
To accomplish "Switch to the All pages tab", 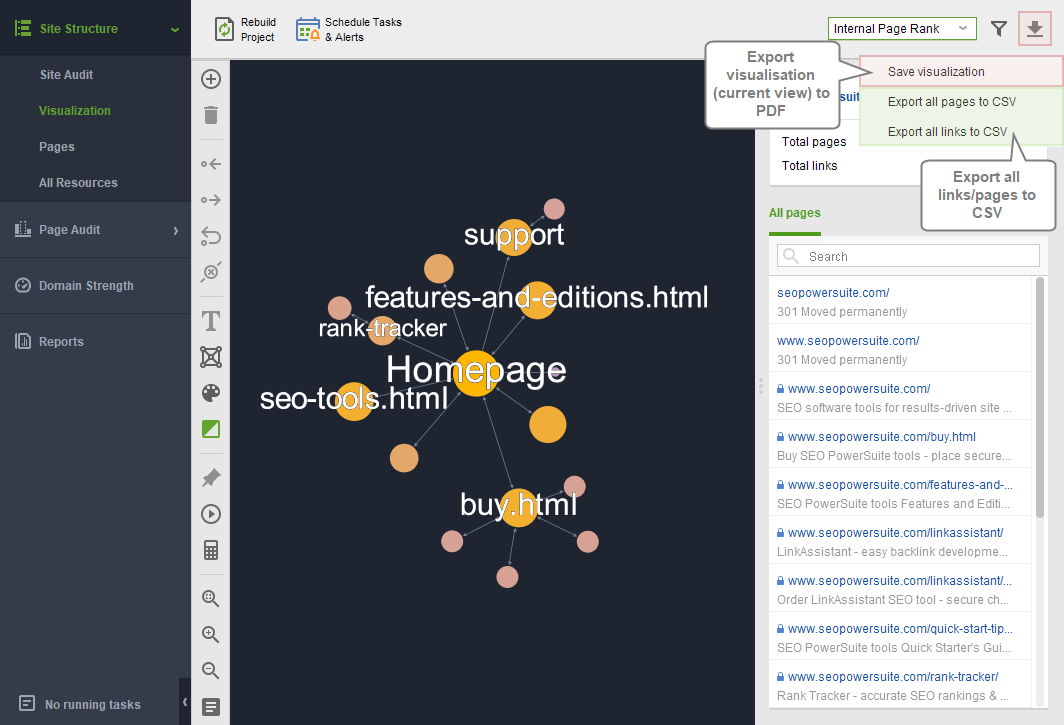I will tap(795, 213).
